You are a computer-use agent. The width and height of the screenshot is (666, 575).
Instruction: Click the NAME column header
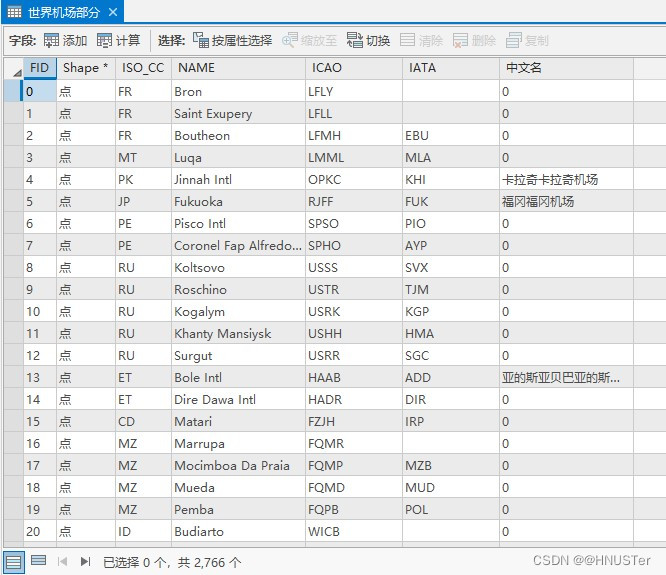tap(238, 68)
